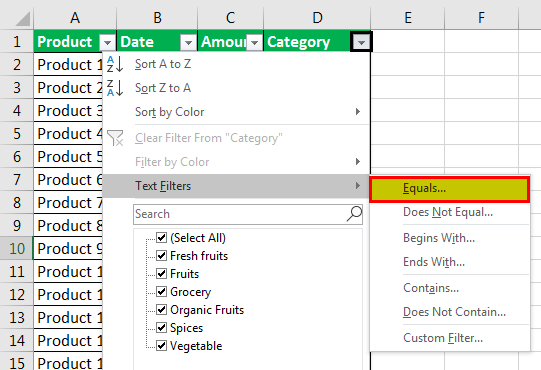Select the Ends With... filter
The height and width of the screenshot is (370, 541).
449,262
